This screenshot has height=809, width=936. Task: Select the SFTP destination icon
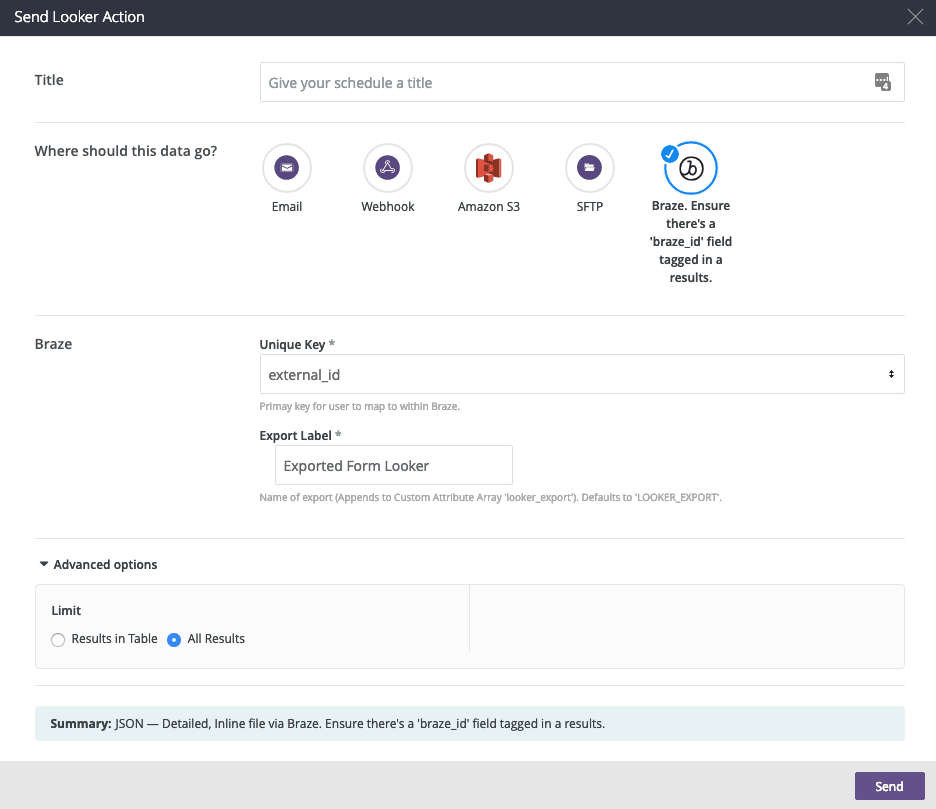tap(590, 168)
